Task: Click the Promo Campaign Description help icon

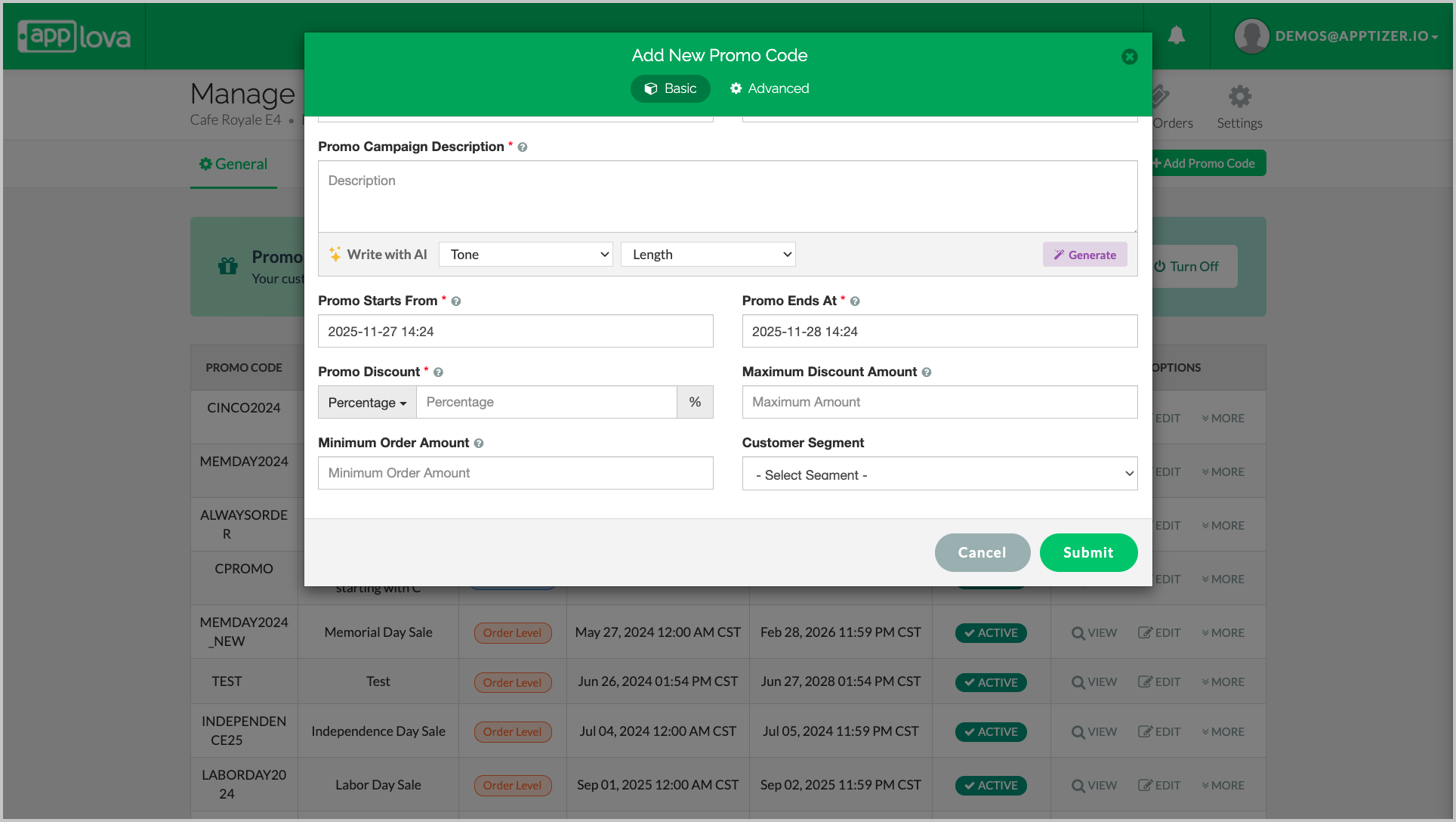Action: (x=523, y=147)
